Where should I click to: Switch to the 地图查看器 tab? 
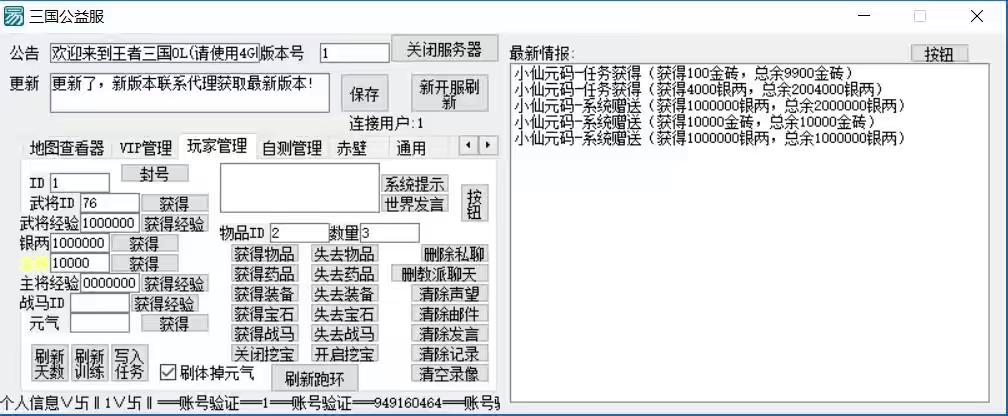pos(66,149)
